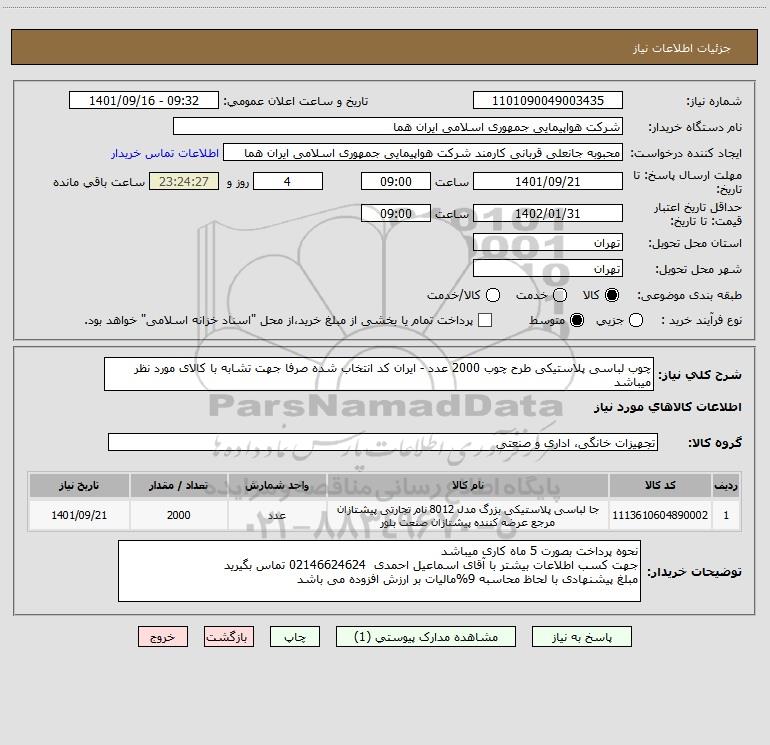
Task: Click the خروج exit button
Action: pyautogui.click(x=163, y=637)
